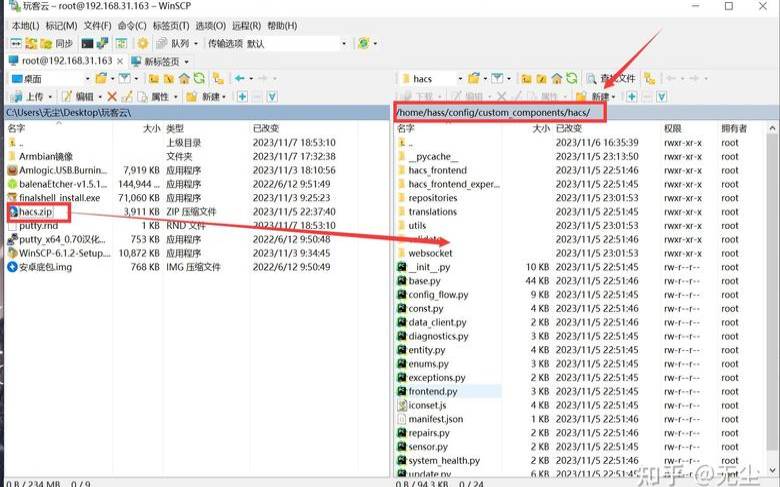
Task: Select config_flow.py in remote panel
Action: coord(438,294)
